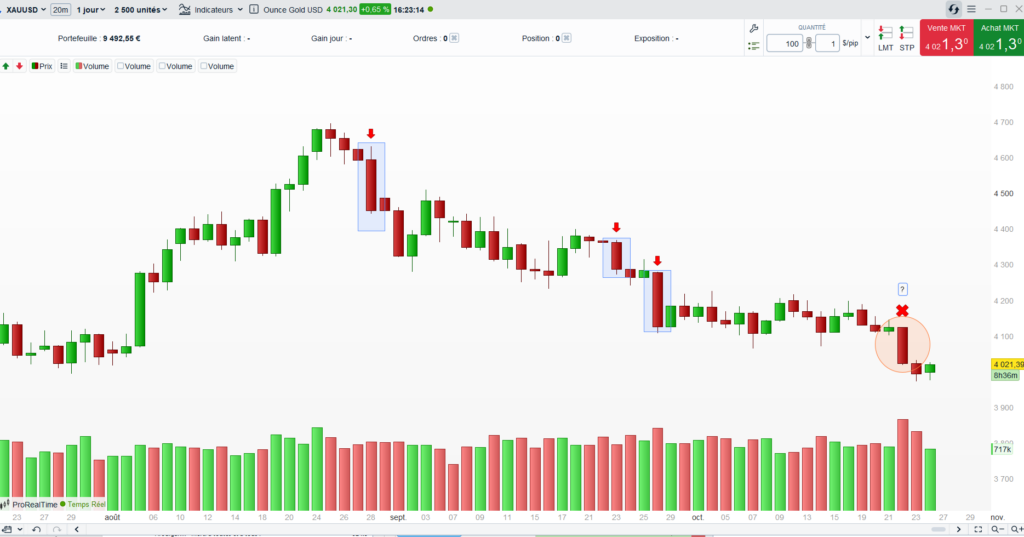Open the '1 jour' timeframe dropdown
The height and width of the screenshot is (537, 1024).
click(x=91, y=10)
